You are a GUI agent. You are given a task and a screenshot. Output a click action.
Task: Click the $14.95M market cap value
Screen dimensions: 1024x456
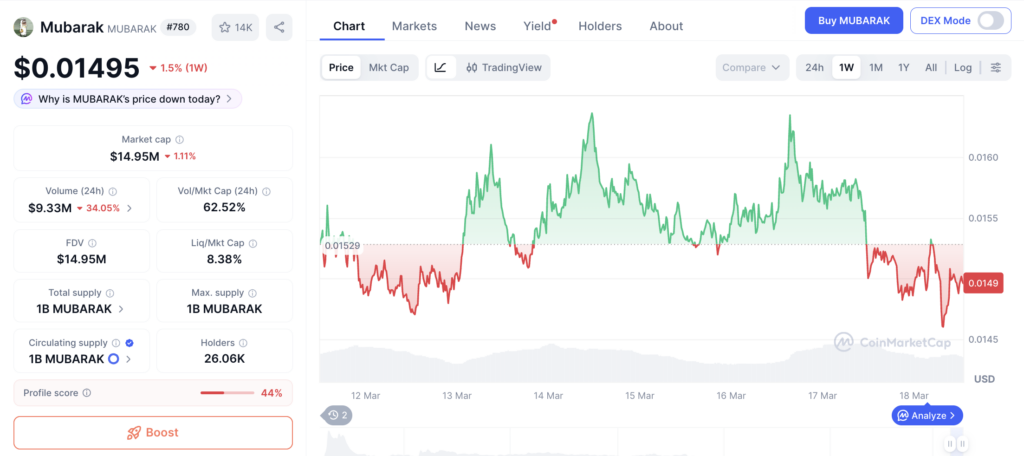[134, 156]
